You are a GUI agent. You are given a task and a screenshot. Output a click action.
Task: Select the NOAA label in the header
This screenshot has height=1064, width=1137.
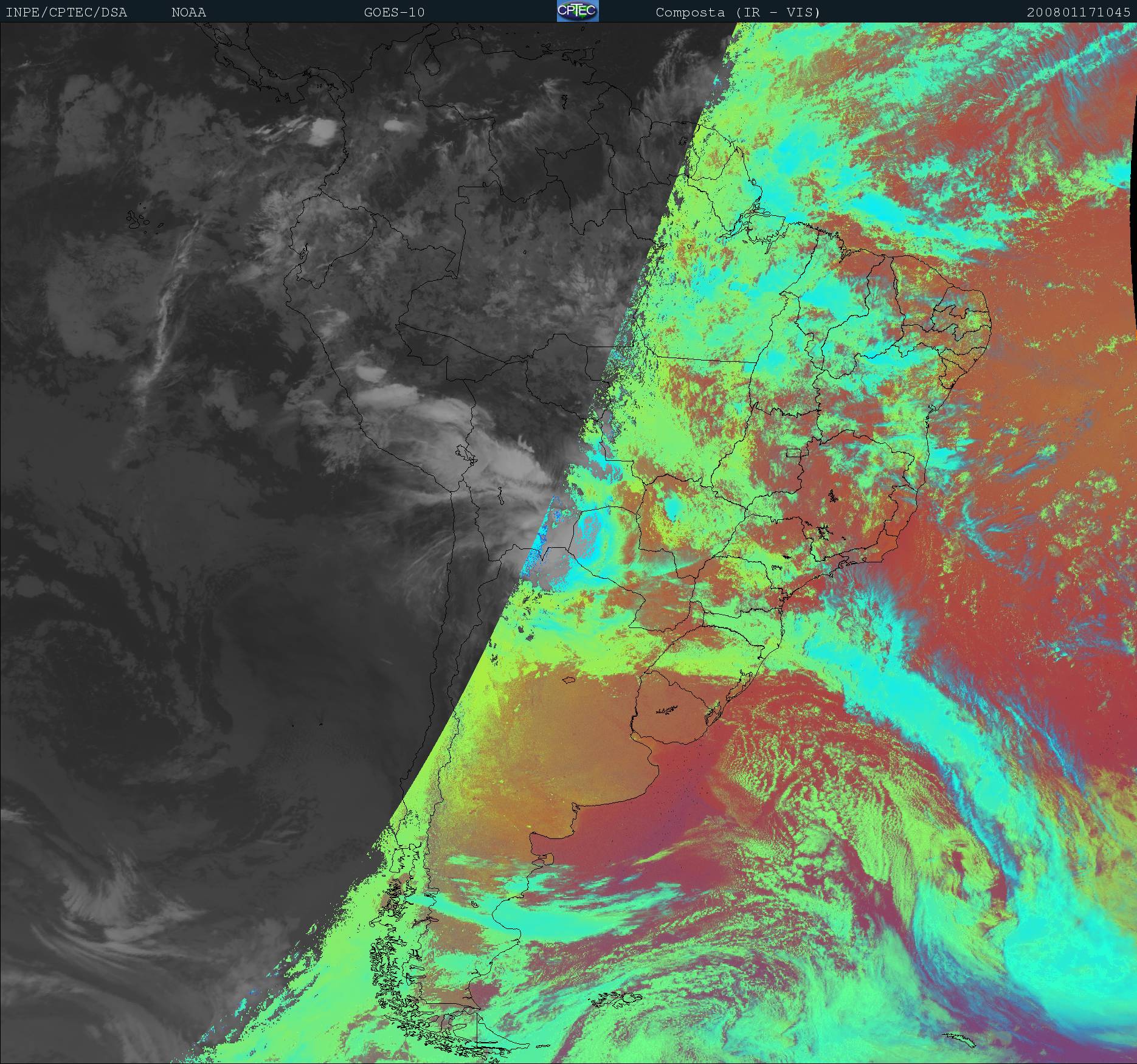(x=188, y=12)
